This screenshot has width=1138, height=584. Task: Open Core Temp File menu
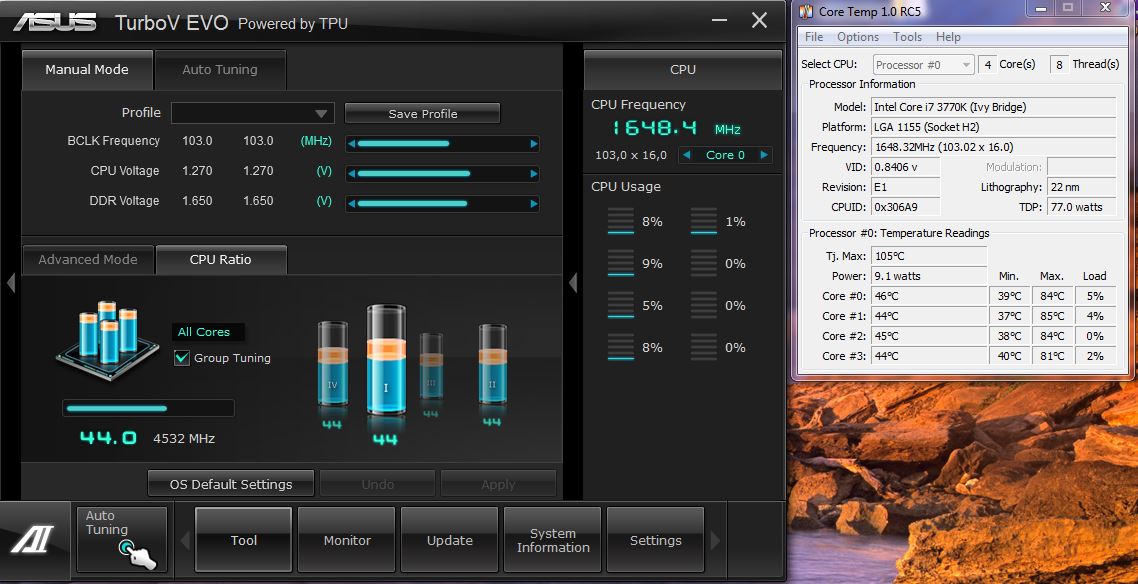(814, 37)
